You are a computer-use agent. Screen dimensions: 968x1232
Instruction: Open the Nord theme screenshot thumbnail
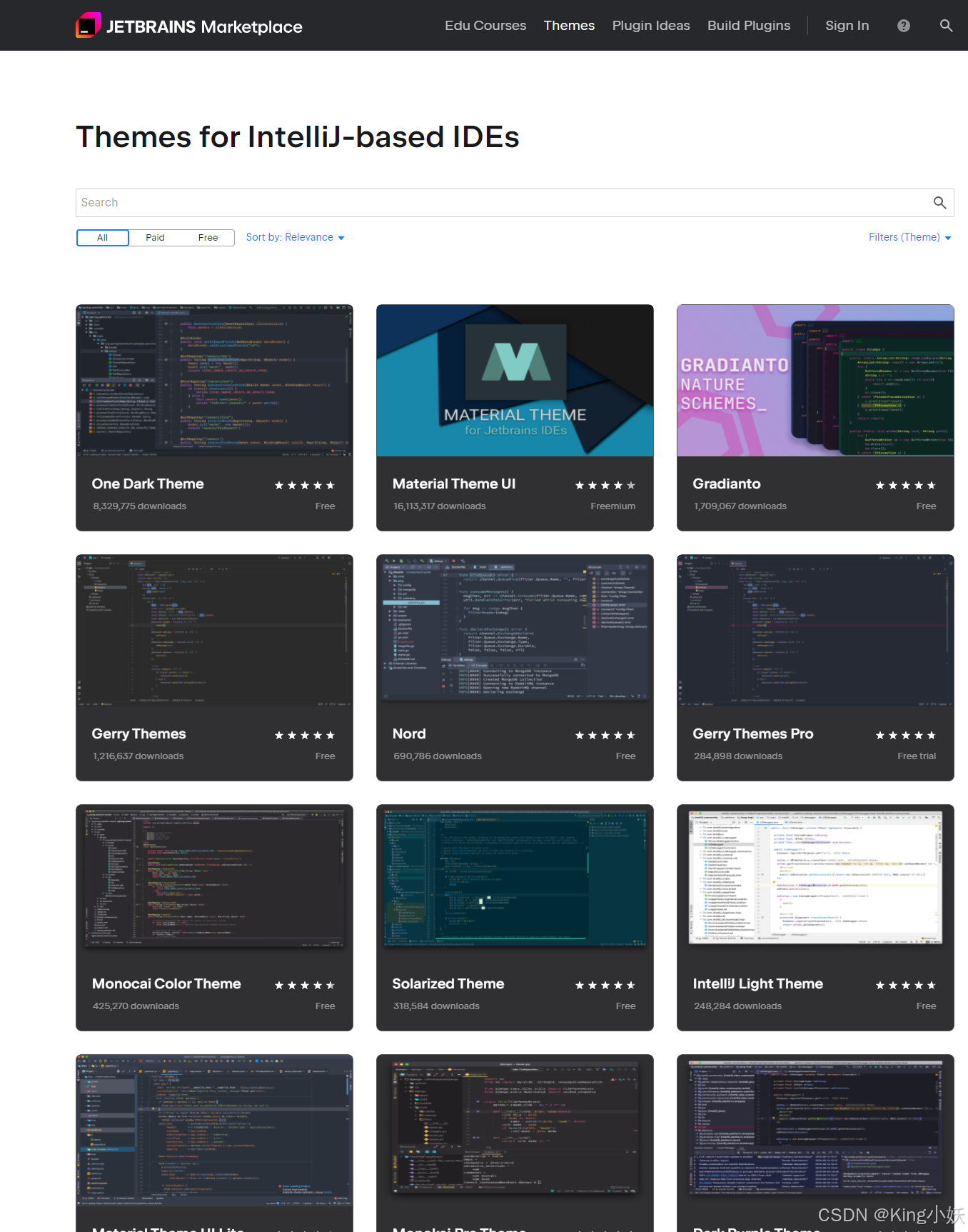515,631
